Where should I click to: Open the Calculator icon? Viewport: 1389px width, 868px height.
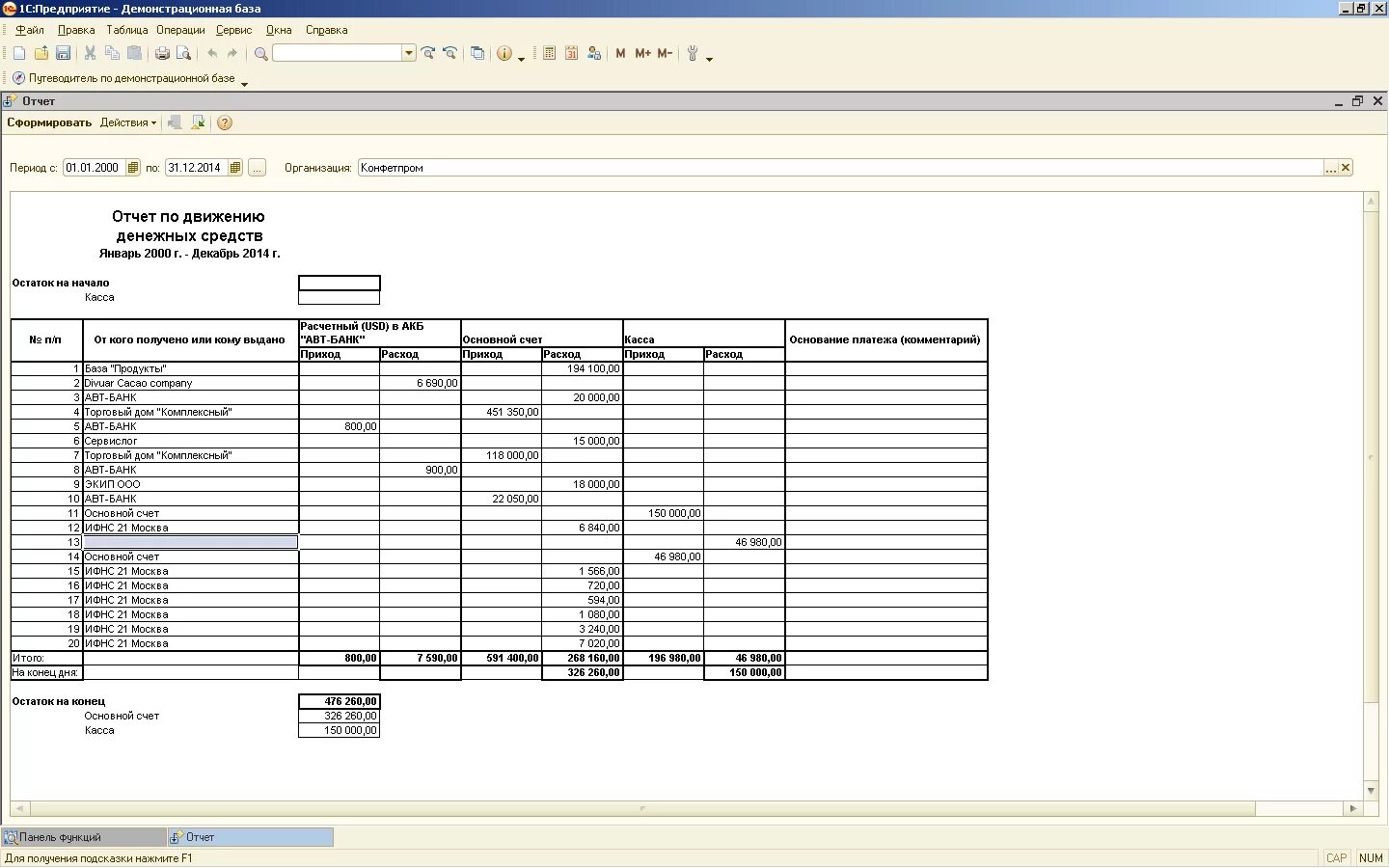pos(550,54)
